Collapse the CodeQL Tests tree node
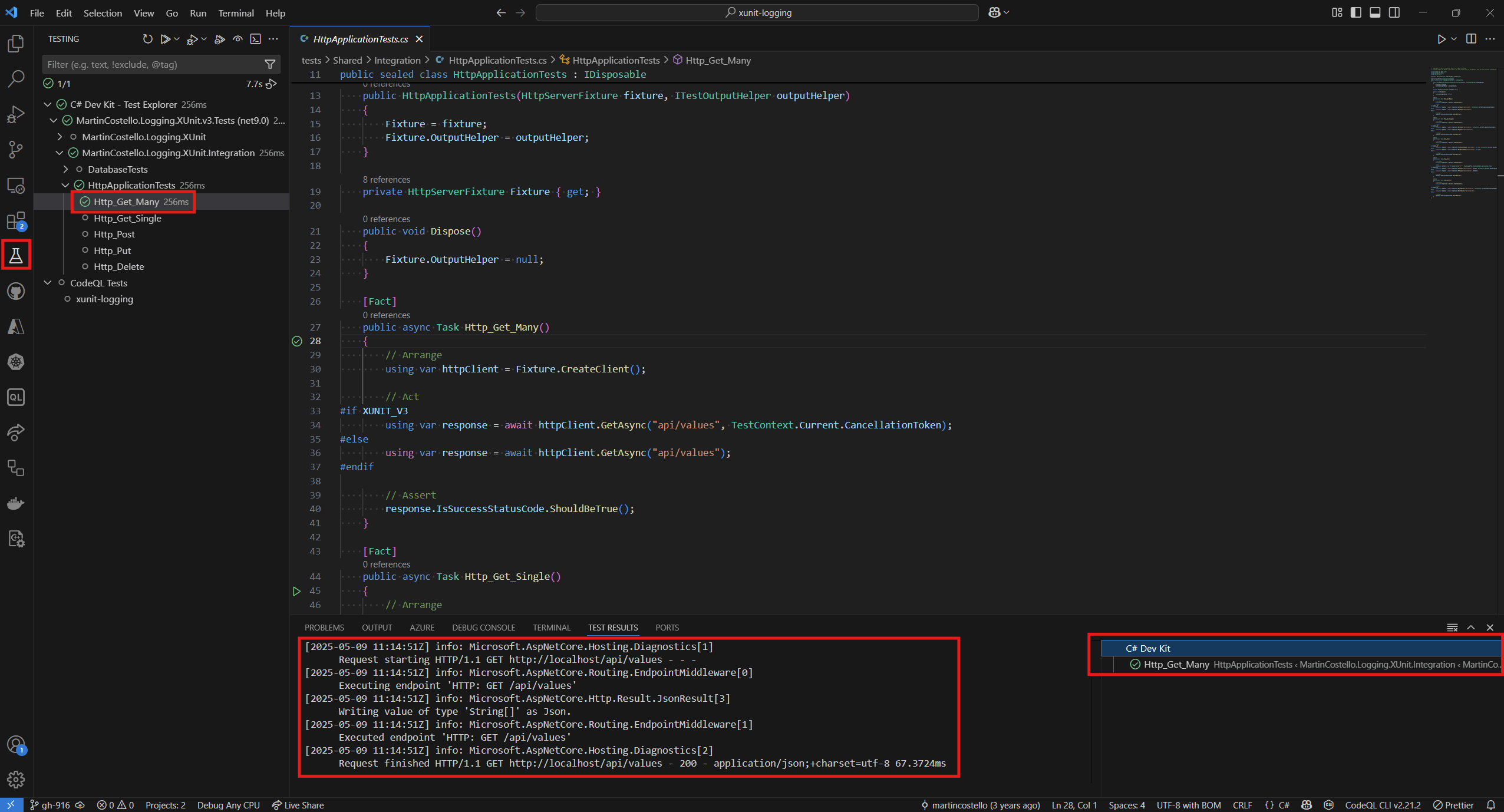The image size is (1504, 812). pyautogui.click(x=48, y=283)
